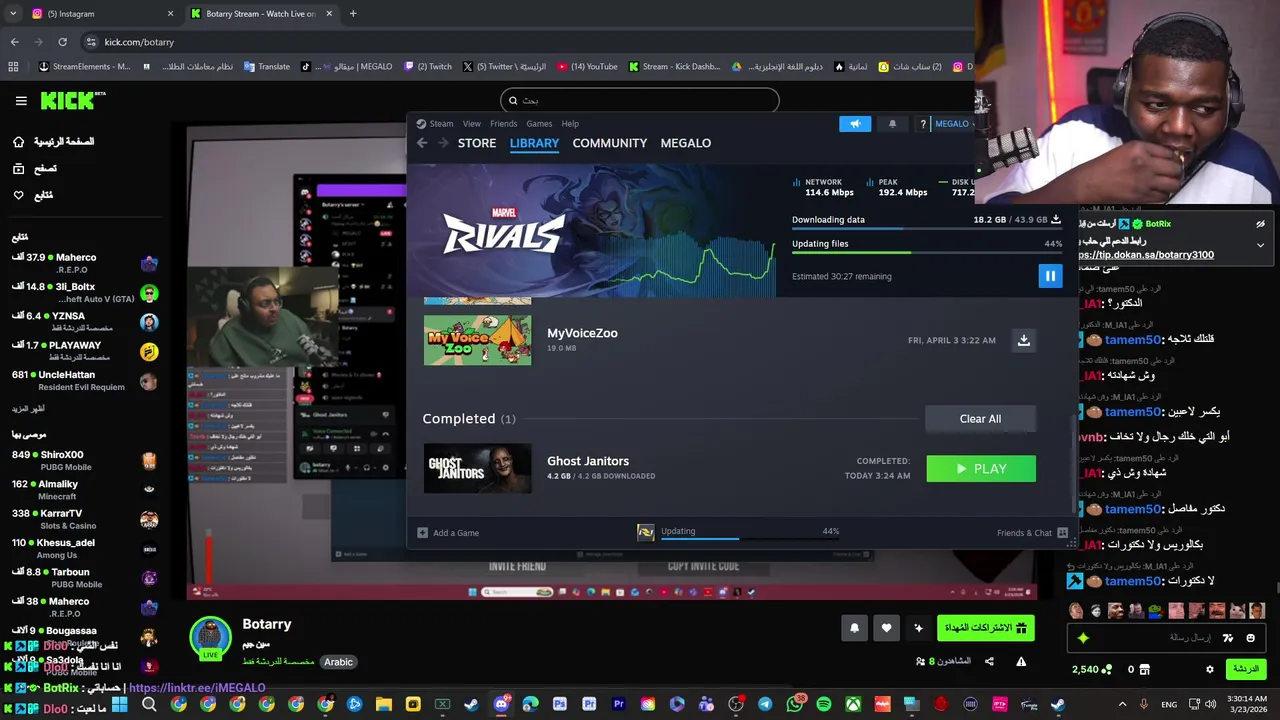Image resolution: width=1280 pixels, height=720 pixels.
Task: Open the Kick hamburger menu
Action: pyautogui.click(x=21, y=101)
